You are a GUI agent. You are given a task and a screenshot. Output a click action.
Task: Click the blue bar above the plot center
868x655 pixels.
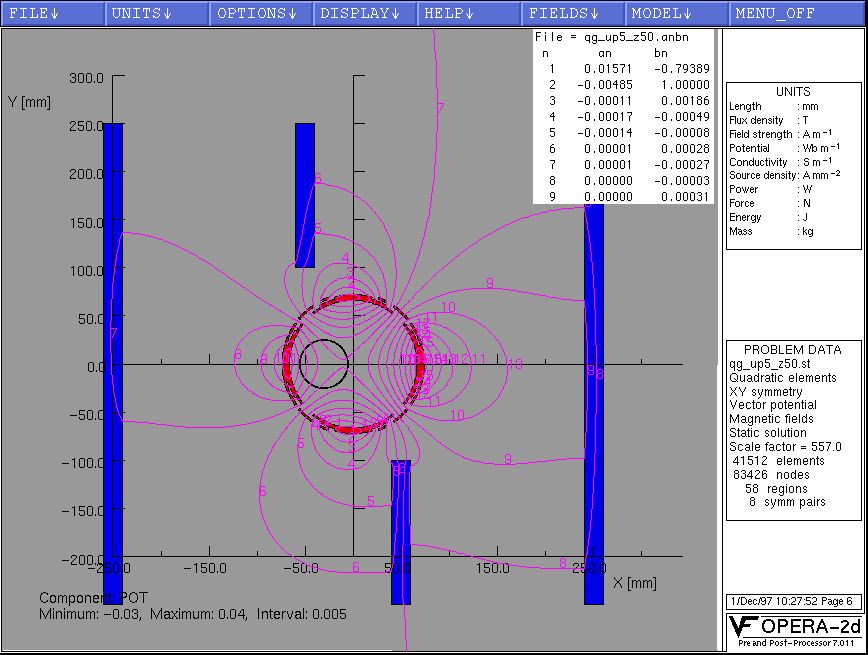click(x=305, y=195)
